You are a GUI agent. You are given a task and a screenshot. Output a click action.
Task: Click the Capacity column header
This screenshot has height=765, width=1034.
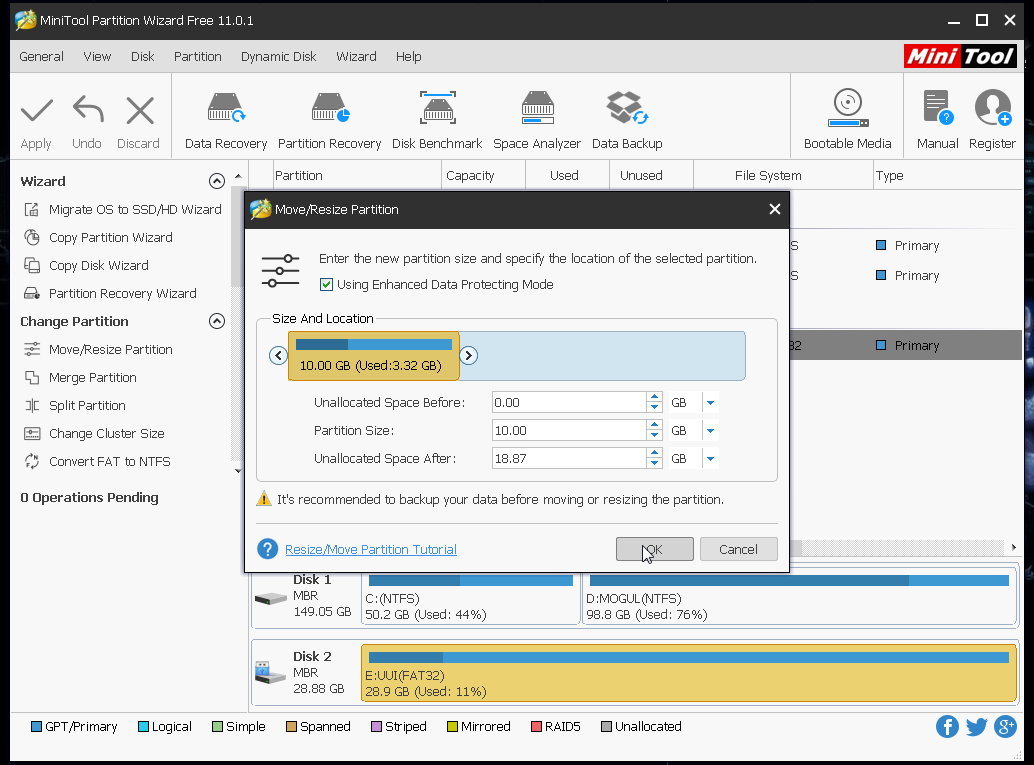click(x=483, y=175)
